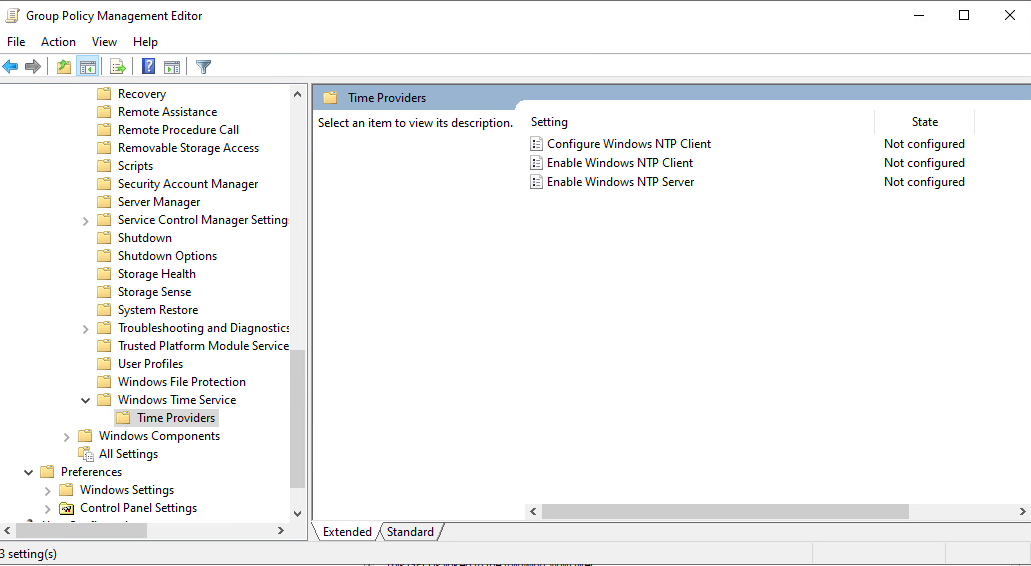Open the View menu
The height and width of the screenshot is (566, 1031).
pos(104,41)
